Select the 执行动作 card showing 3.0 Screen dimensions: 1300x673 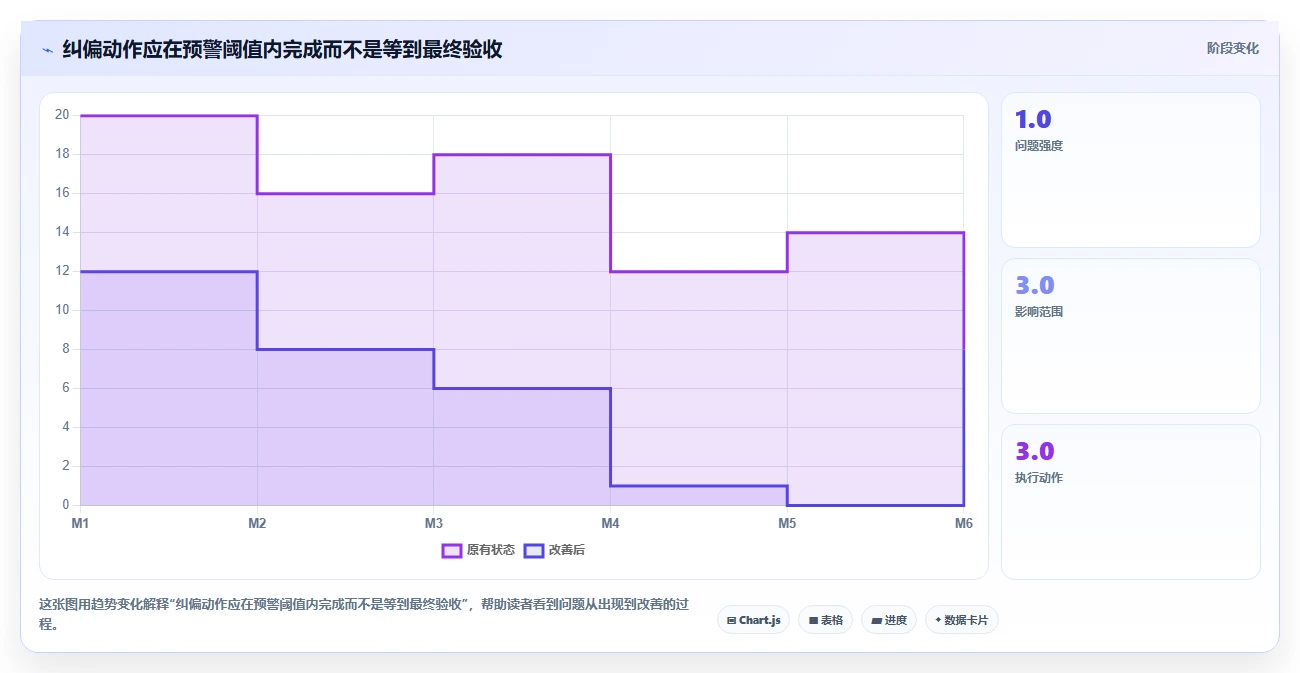(1130, 502)
